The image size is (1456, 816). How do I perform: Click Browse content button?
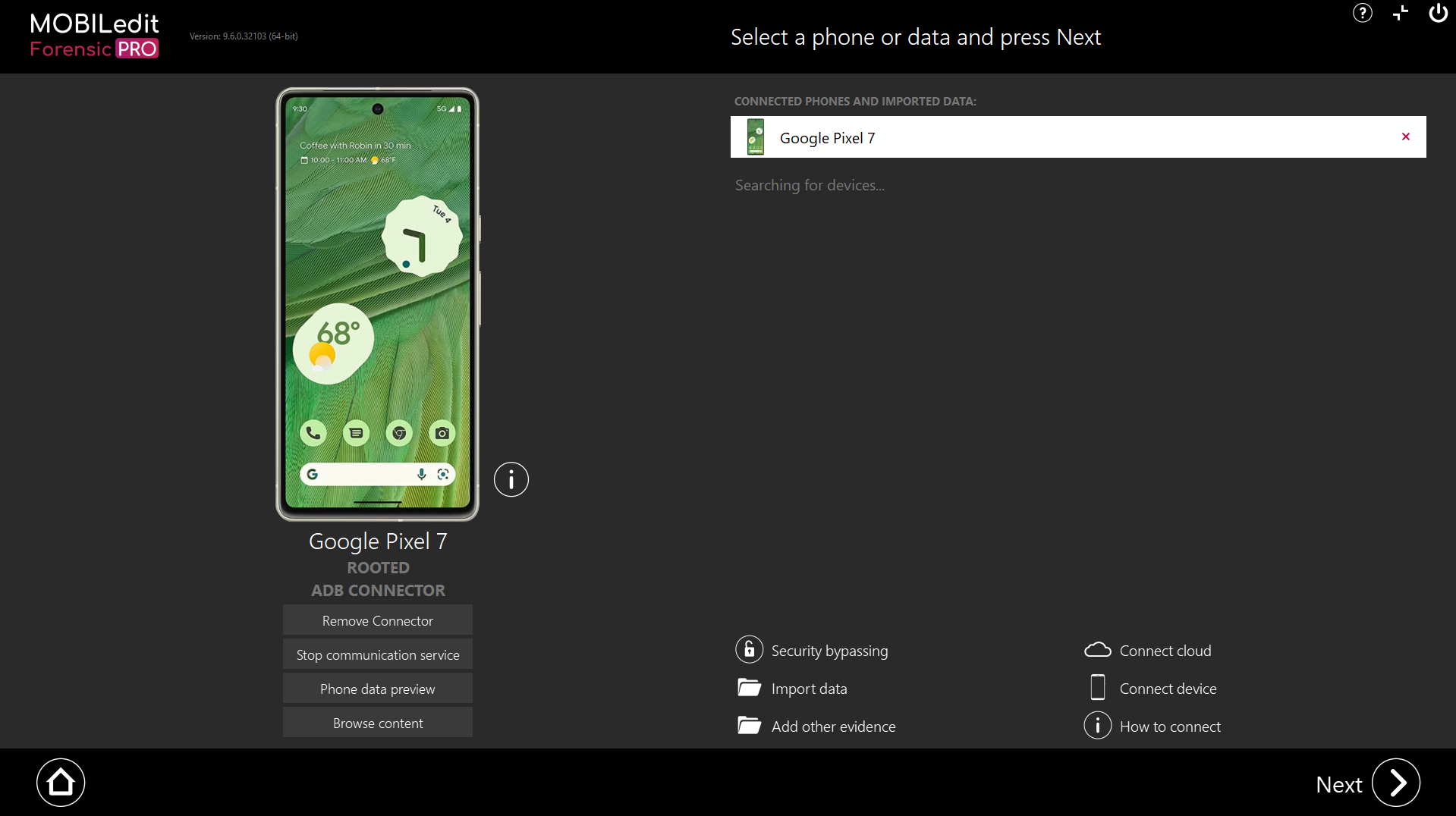coord(378,723)
